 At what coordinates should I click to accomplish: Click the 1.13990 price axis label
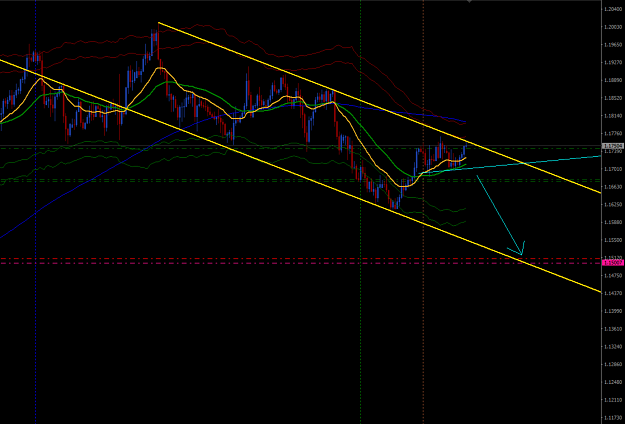pos(613,311)
